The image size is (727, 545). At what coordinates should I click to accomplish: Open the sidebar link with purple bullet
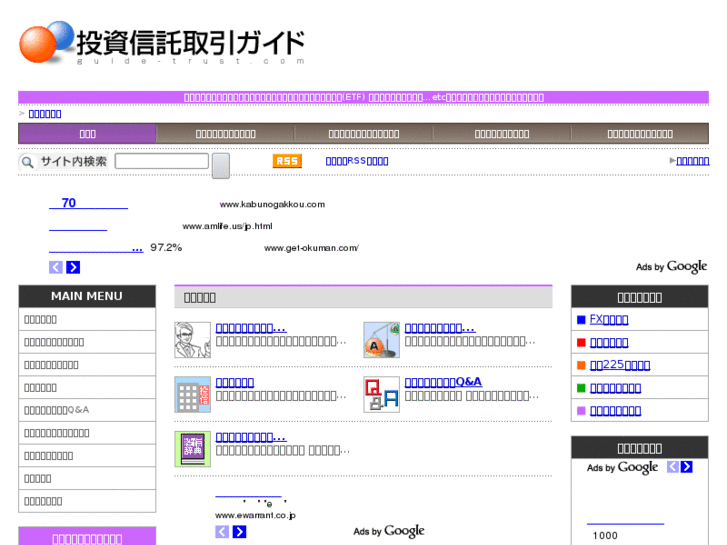point(615,410)
